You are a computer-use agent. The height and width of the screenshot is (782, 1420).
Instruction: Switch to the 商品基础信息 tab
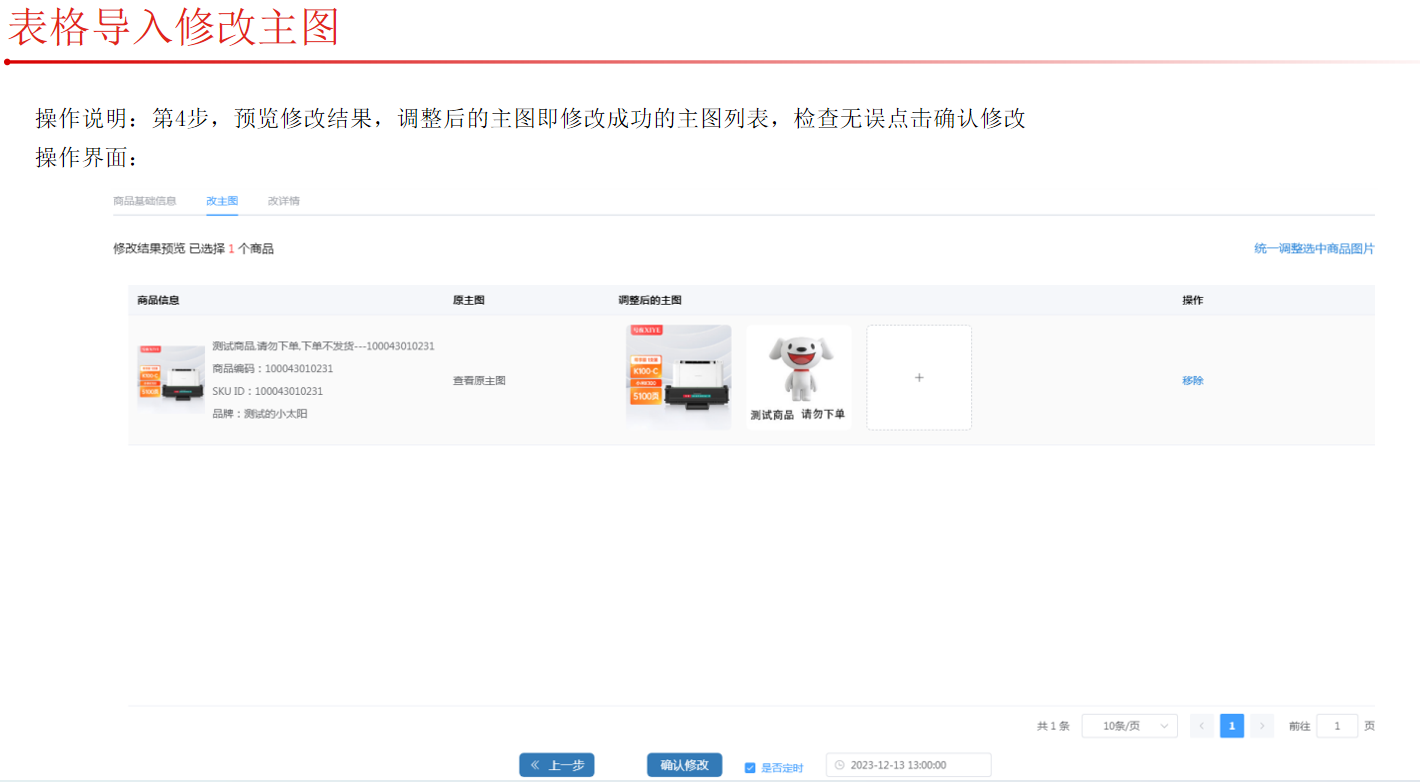pyautogui.click(x=145, y=201)
